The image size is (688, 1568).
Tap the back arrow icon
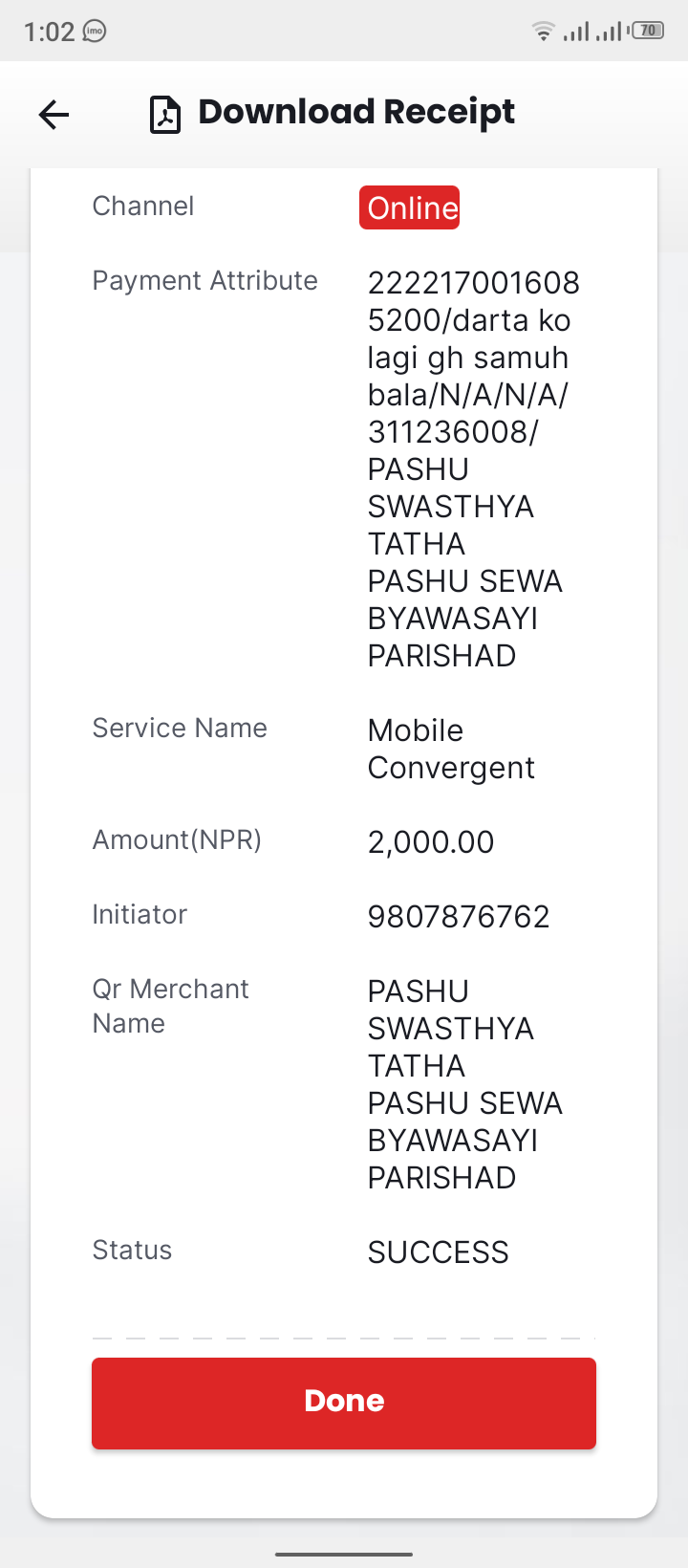tap(54, 115)
